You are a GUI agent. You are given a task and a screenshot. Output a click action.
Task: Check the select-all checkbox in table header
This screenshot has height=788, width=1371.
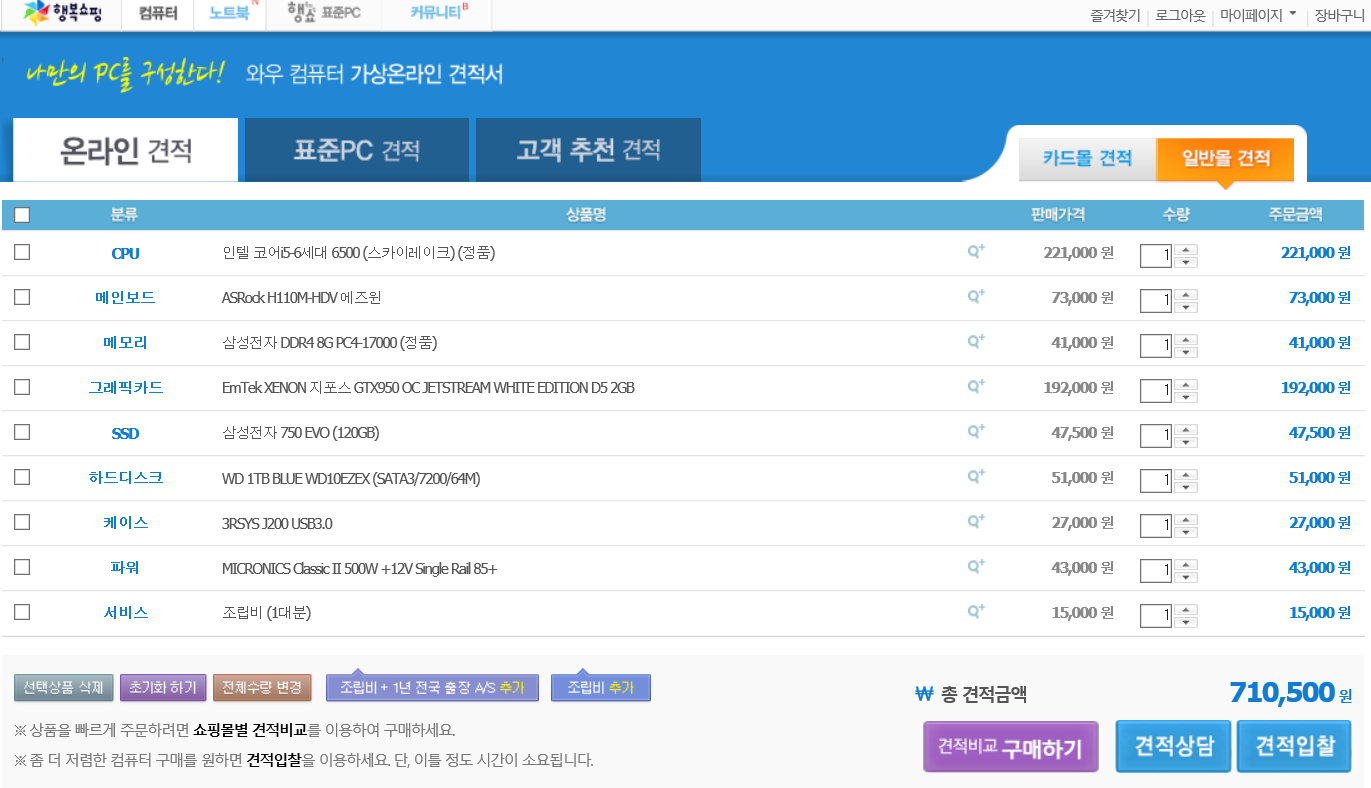point(22,215)
